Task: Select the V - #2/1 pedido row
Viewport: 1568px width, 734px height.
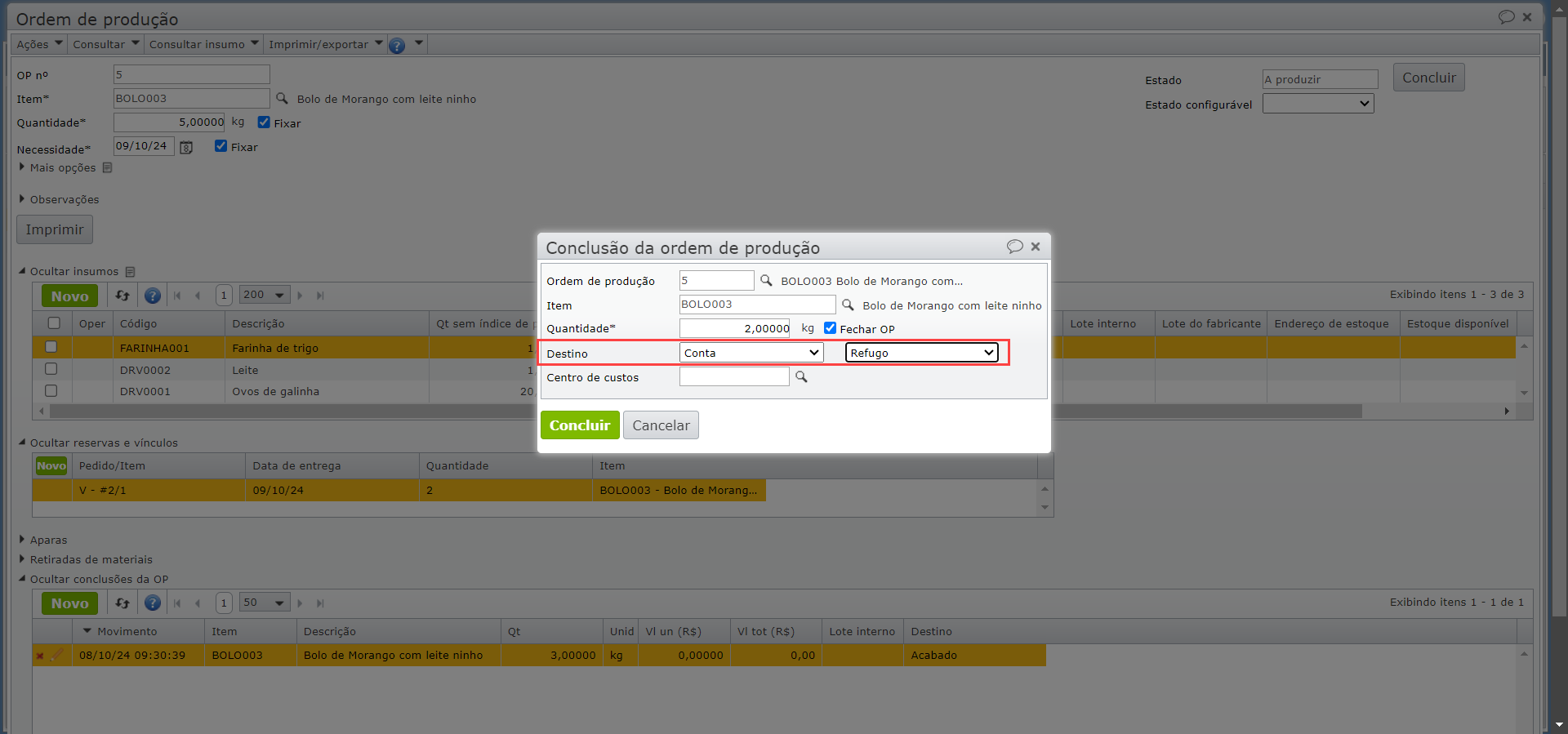Action: (399, 490)
